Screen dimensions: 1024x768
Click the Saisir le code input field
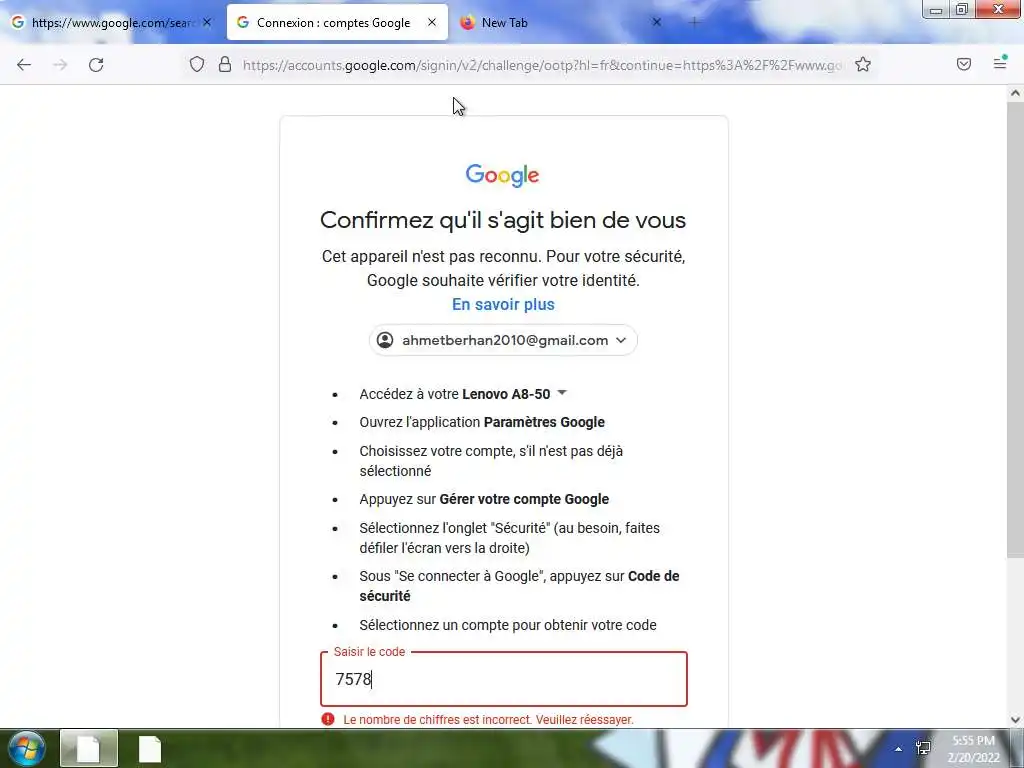tap(504, 679)
